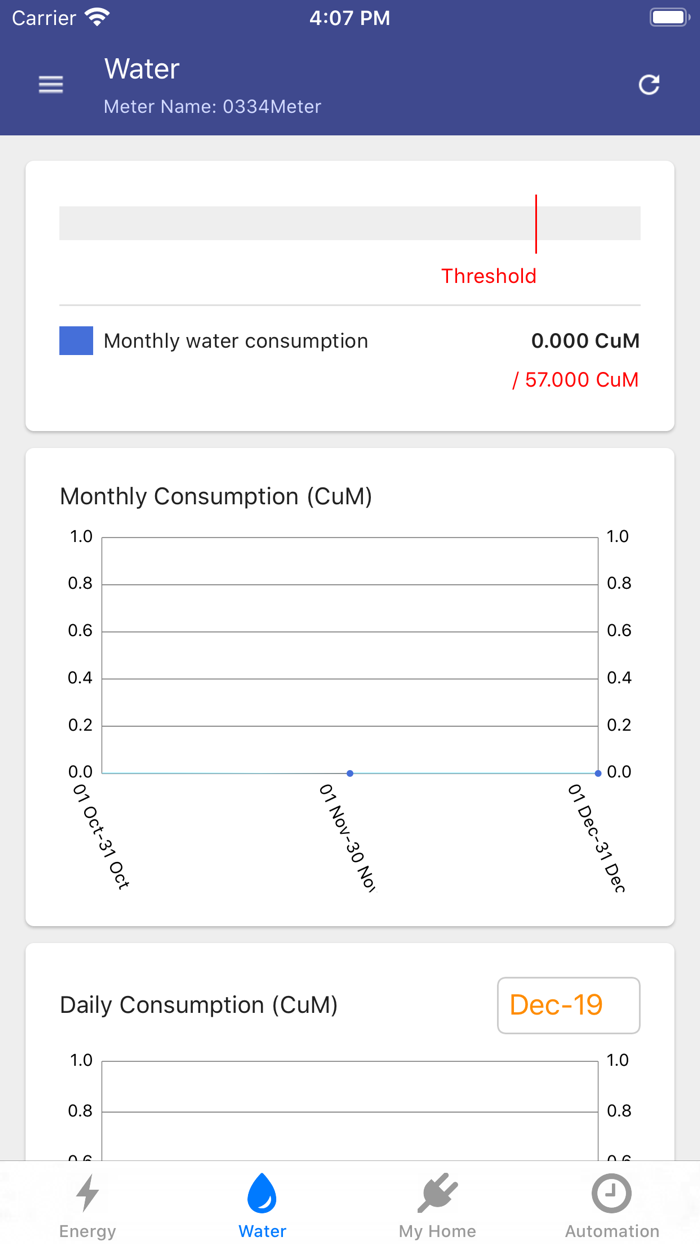Viewport: 700px width, 1244px height.
Task: Switch to the Energy tab label
Action: tap(88, 1231)
